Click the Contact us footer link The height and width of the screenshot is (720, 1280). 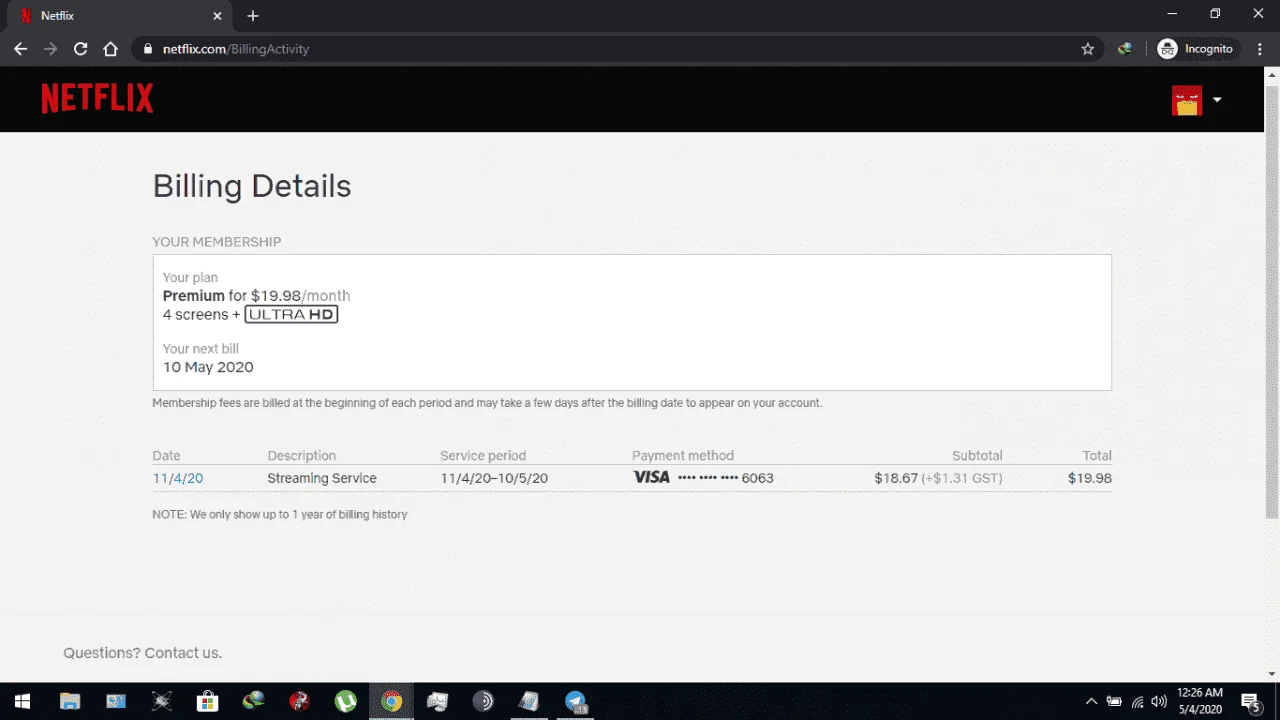[183, 653]
